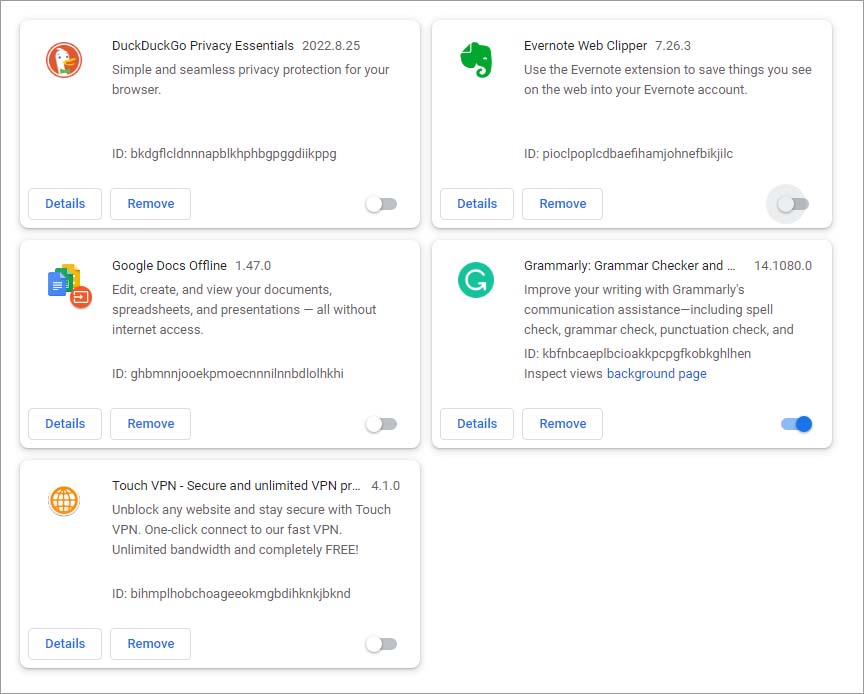Show Details for the Grammarly extension
This screenshot has height=694, width=864.
pyautogui.click(x=477, y=424)
